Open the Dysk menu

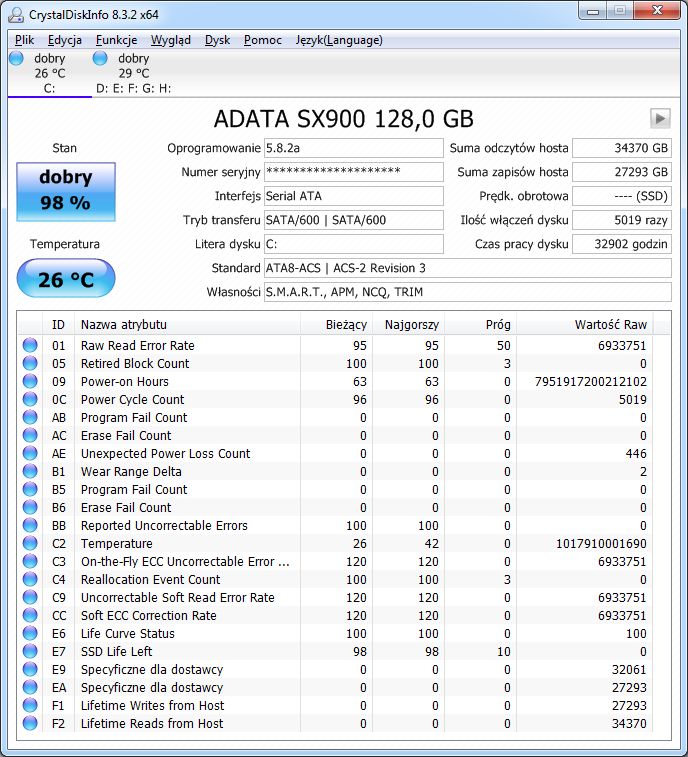click(217, 40)
